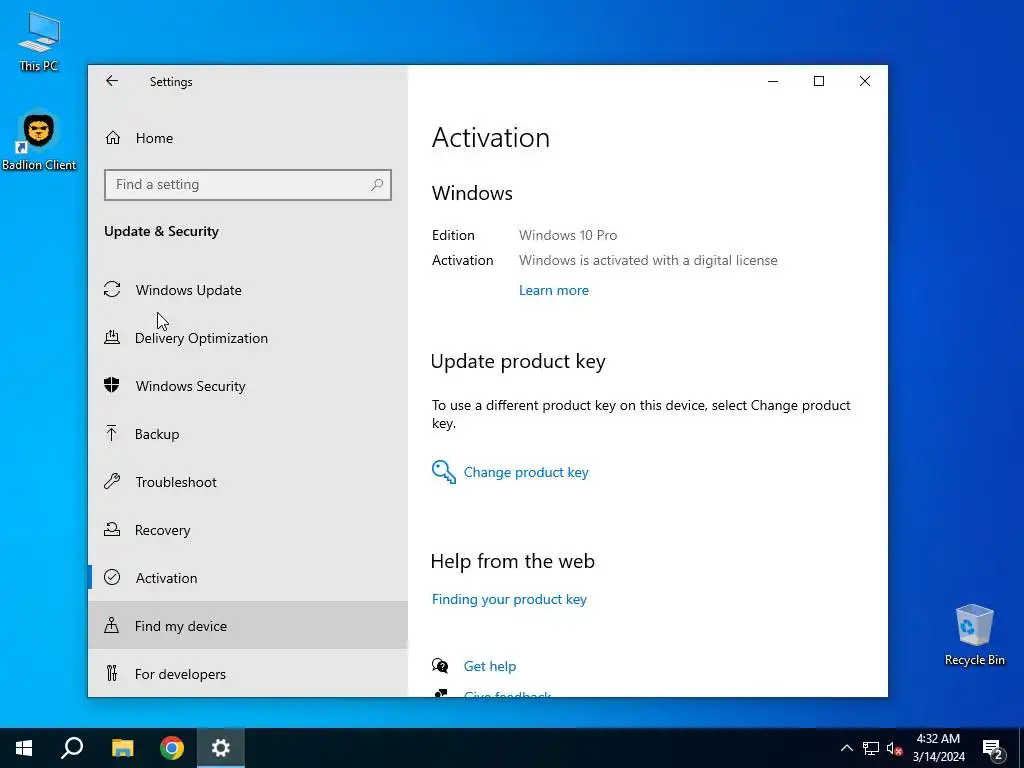This screenshot has width=1024, height=768.
Task: Select the Recycle Bin desktop icon
Action: tap(974, 635)
